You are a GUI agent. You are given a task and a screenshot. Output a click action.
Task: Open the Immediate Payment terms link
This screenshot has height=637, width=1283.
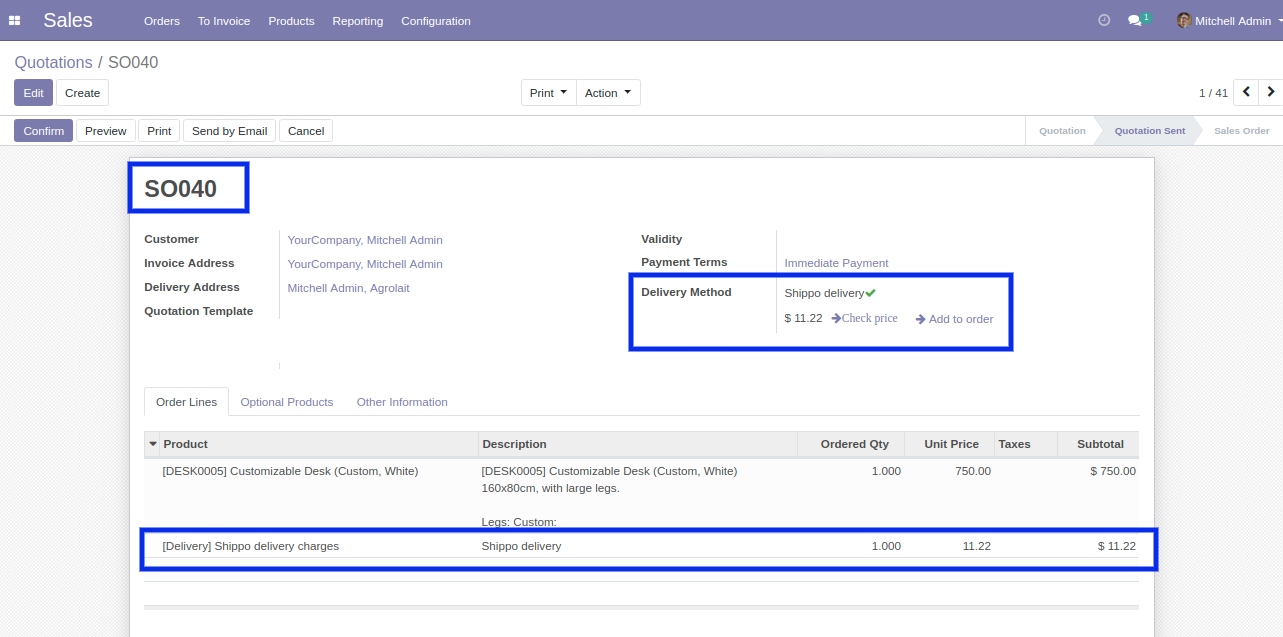coord(836,263)
